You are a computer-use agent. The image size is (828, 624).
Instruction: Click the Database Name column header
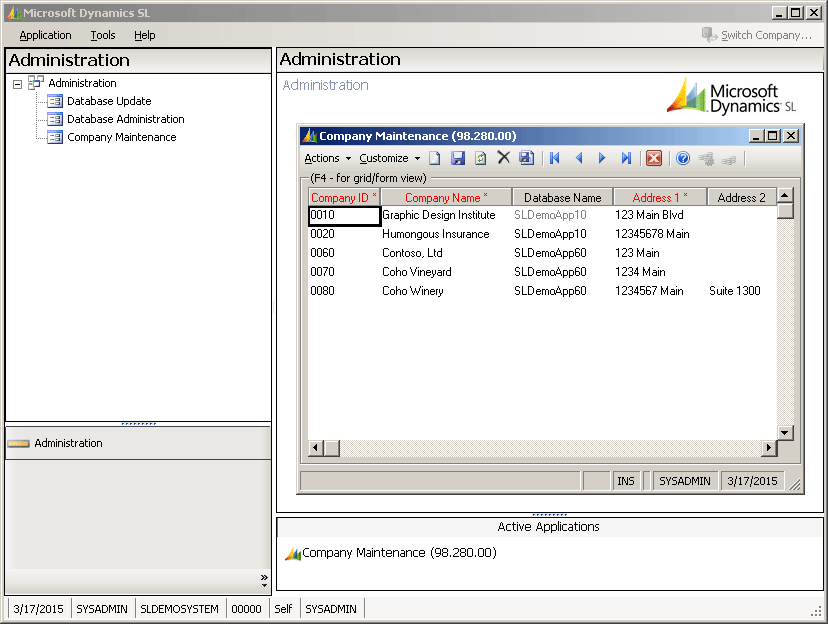pos(562,197)
